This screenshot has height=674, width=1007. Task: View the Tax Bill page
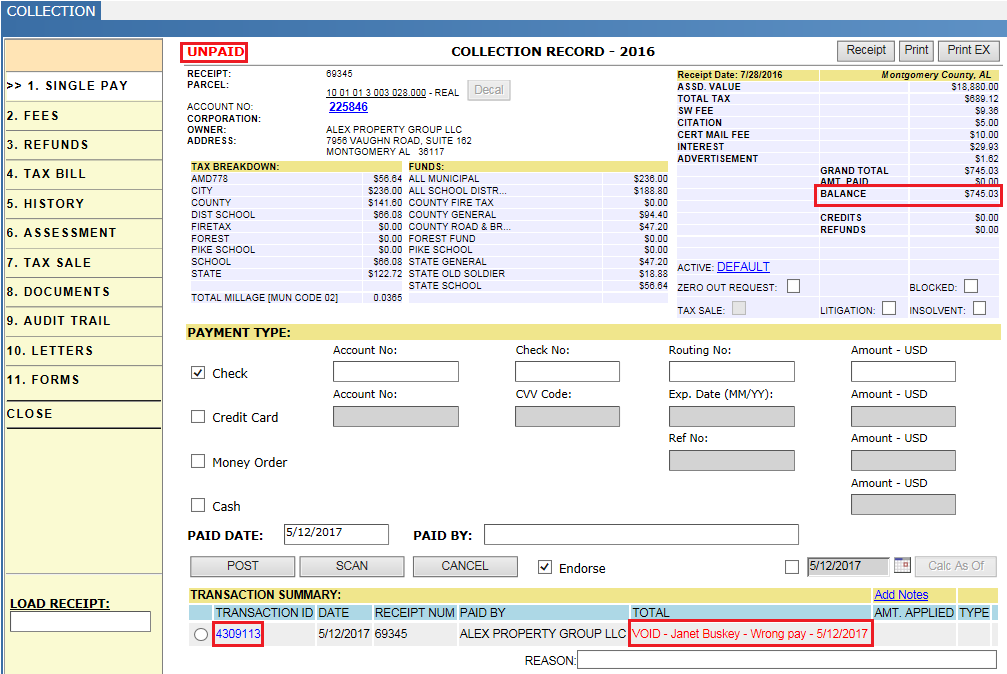83,174
